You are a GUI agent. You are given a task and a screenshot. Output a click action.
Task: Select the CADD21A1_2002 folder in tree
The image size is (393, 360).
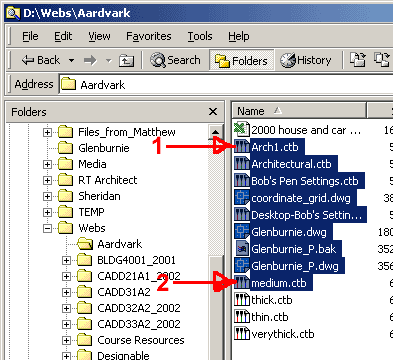coord(139,276)
